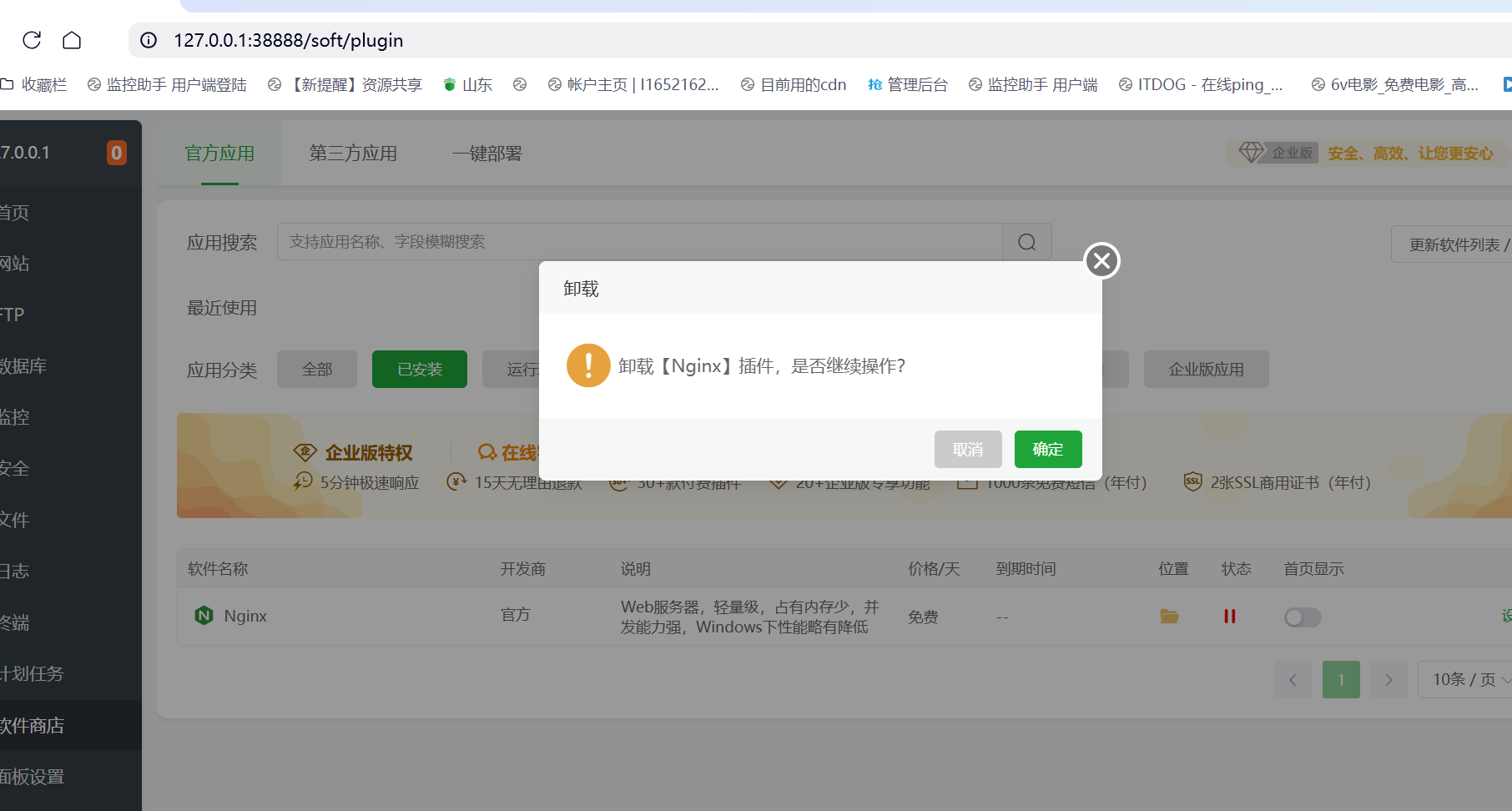Click the 企业版特权 banner heading
Image resolution: width=1512 pixels, height=811 pixels.
pyautogui.click(x=369, y=453)
